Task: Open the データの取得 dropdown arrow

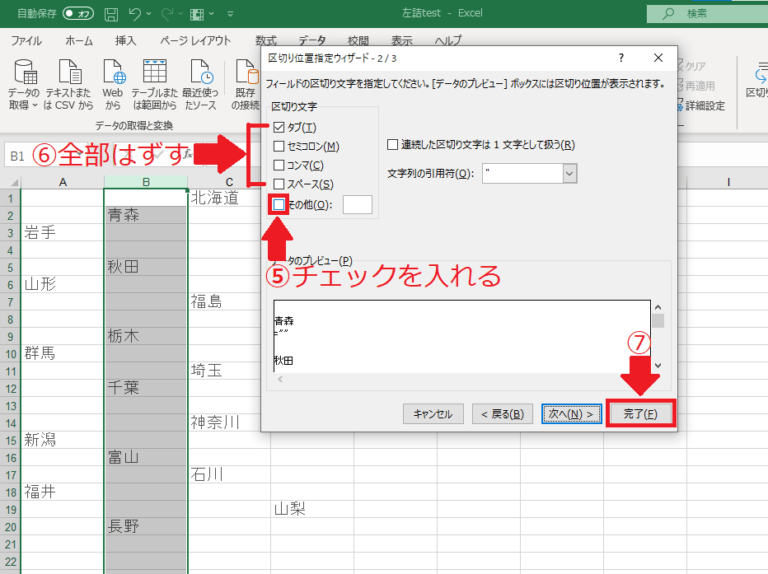Action: tap(35, 105)
